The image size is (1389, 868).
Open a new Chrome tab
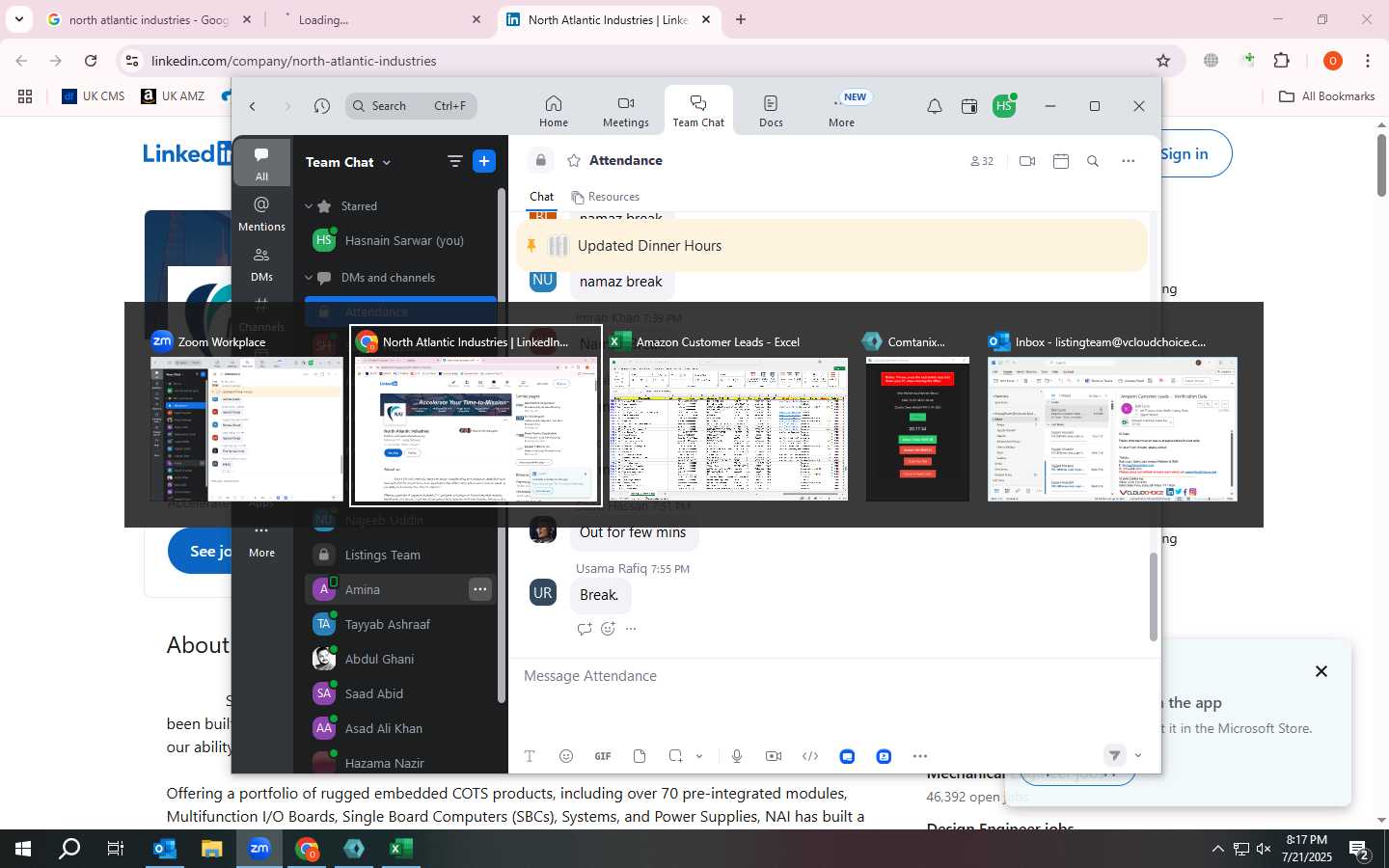[x=741, y=19]
